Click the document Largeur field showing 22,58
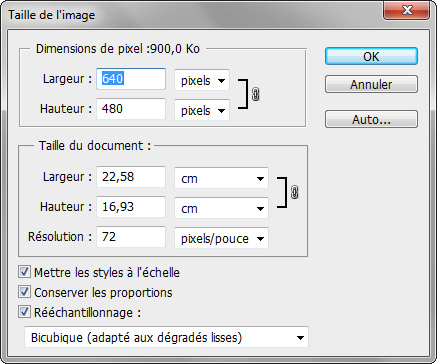This screenshot has width=437, height=364. (x=131, y=177)
